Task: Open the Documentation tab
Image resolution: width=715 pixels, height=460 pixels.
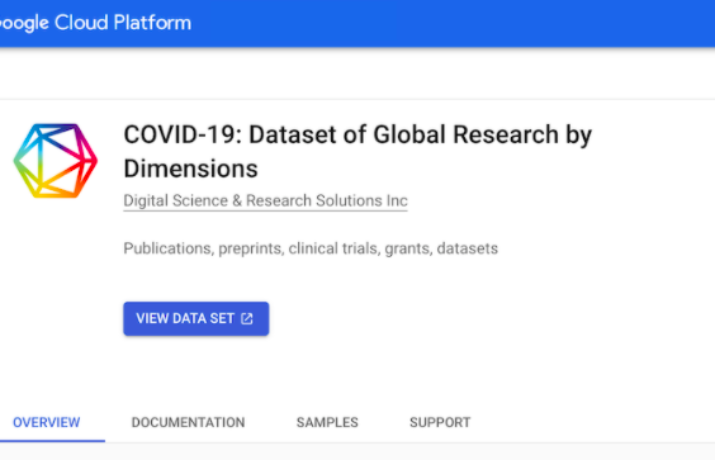Action: pyautogui.click(x=188, y=423)
